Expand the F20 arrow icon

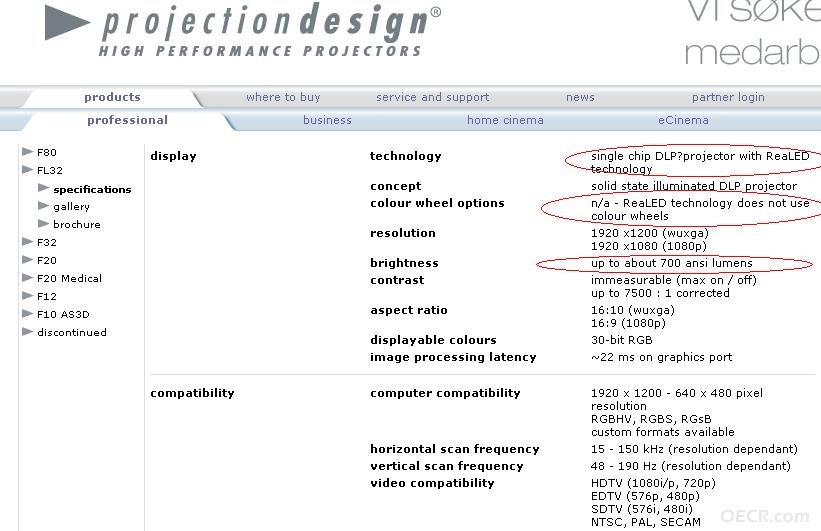(x=27, y=259)
